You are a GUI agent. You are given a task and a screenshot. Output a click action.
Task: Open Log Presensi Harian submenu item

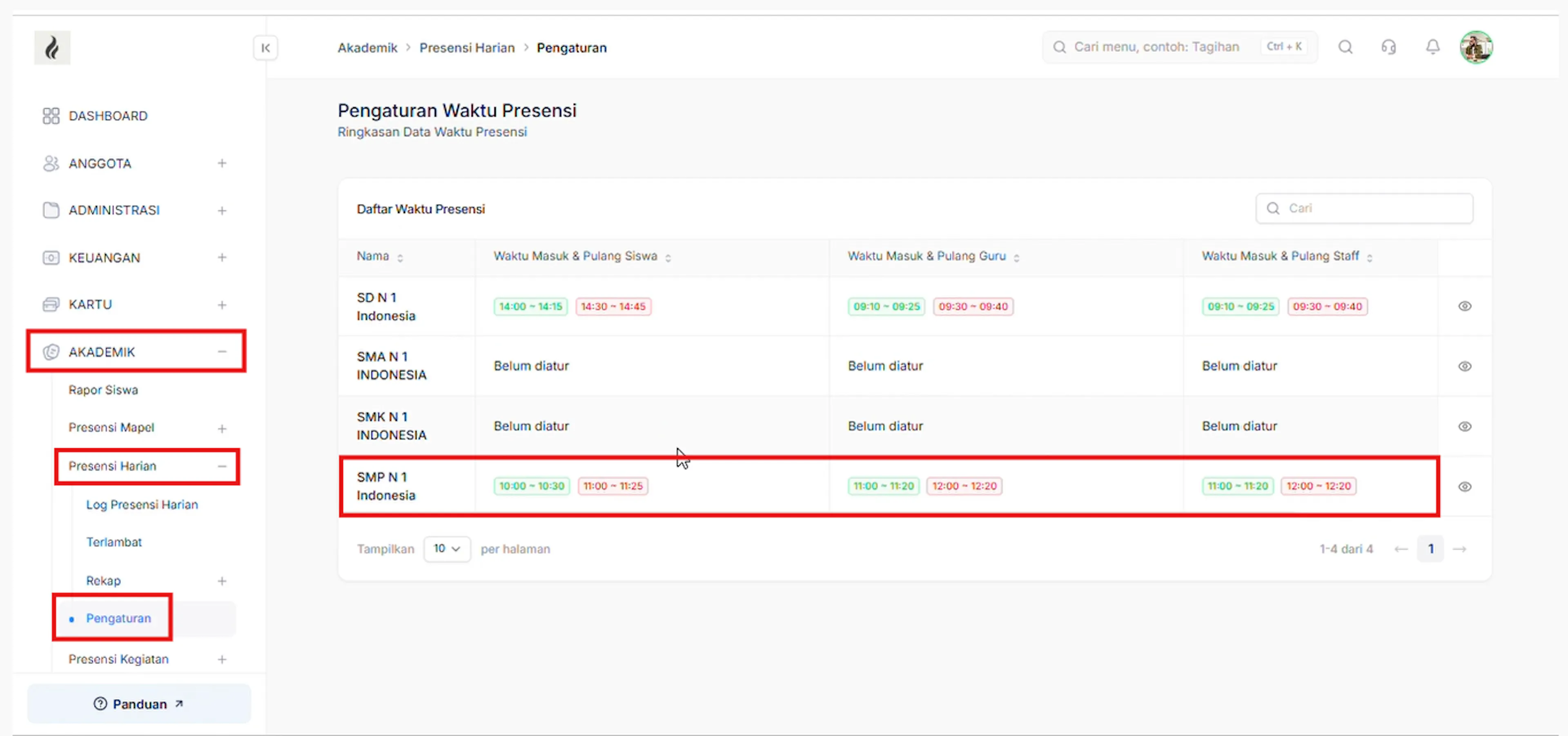[x=142, y=505]
